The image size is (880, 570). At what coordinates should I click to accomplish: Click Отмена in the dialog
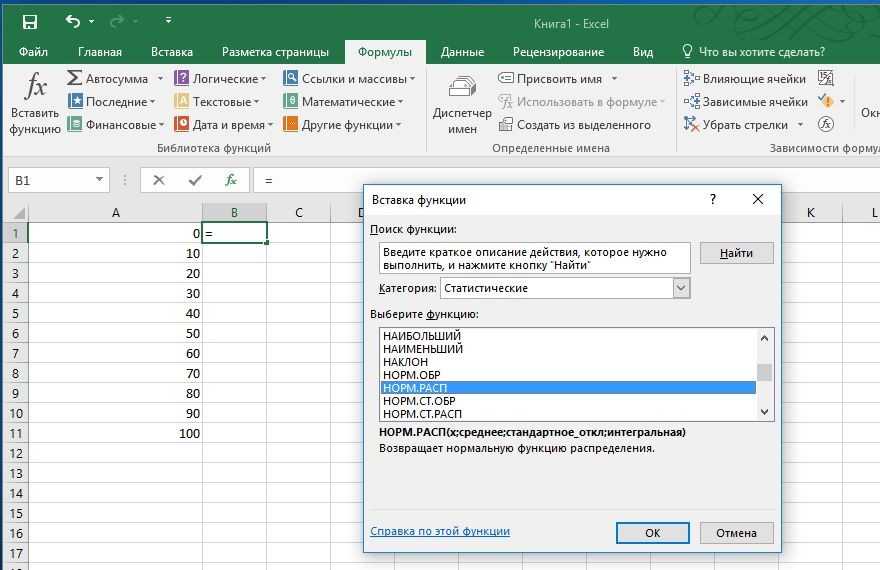[736, 533]
